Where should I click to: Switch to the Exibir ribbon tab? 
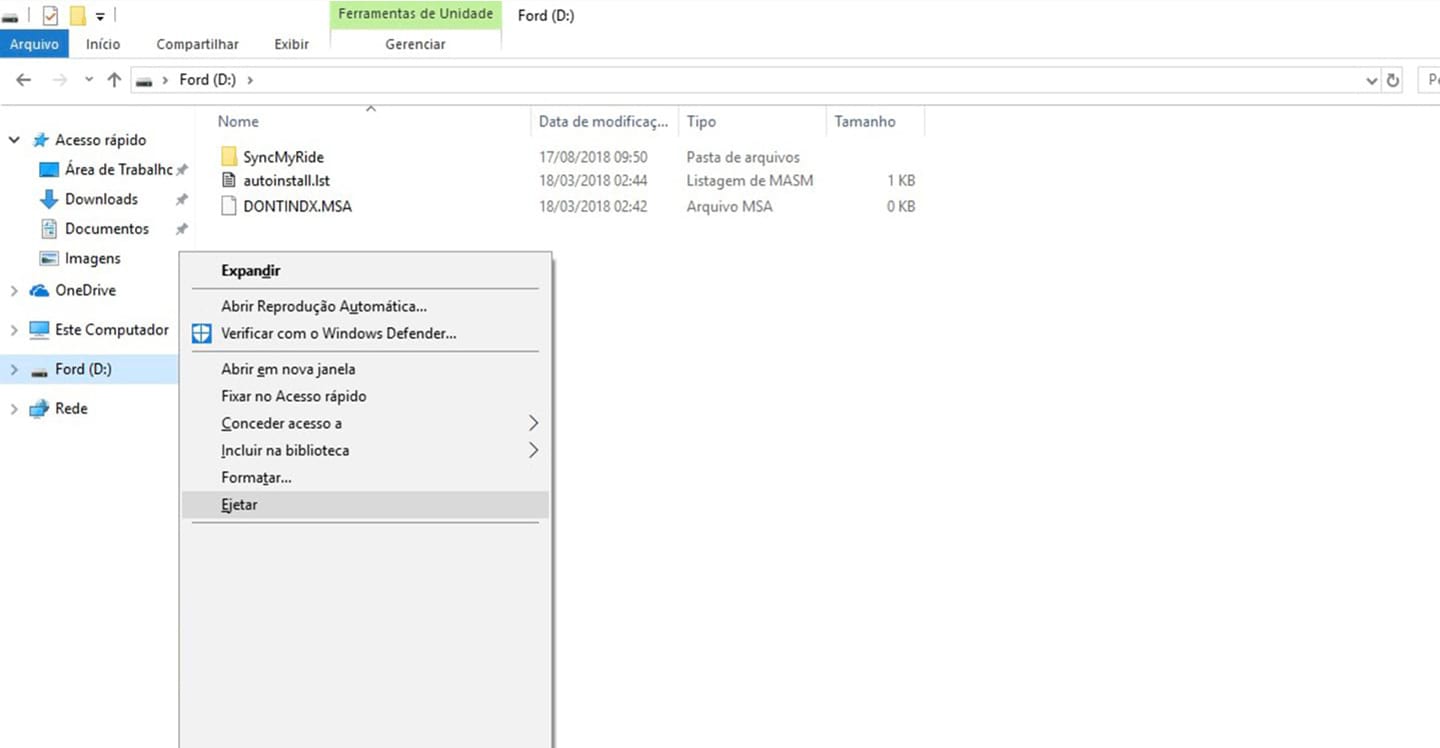tap(291, 44)
